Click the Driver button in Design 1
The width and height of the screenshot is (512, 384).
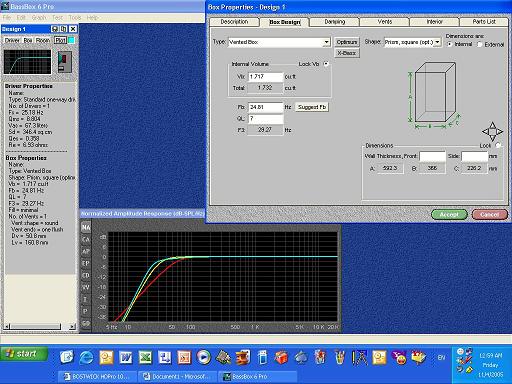[12, 40]
